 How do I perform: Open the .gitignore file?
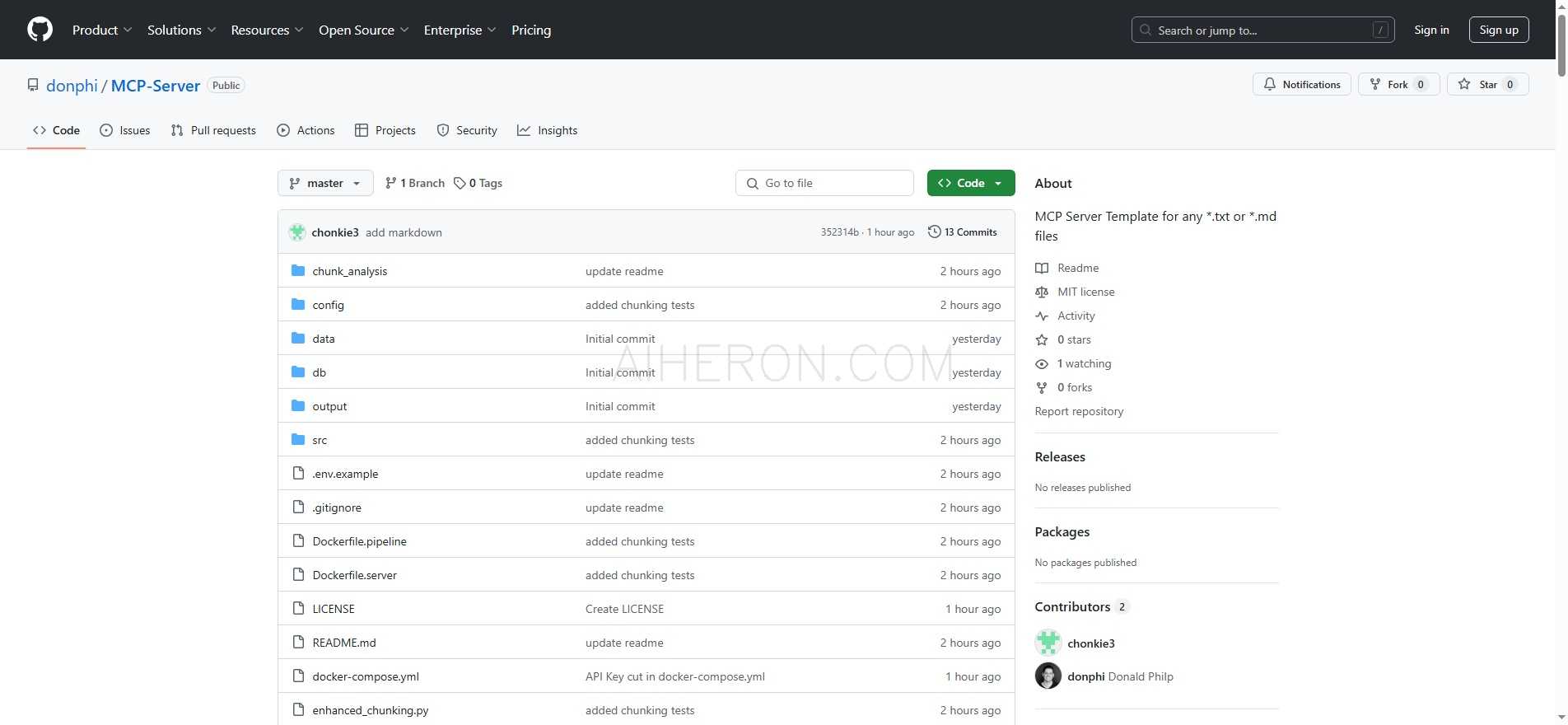click(x=337, y=507)
